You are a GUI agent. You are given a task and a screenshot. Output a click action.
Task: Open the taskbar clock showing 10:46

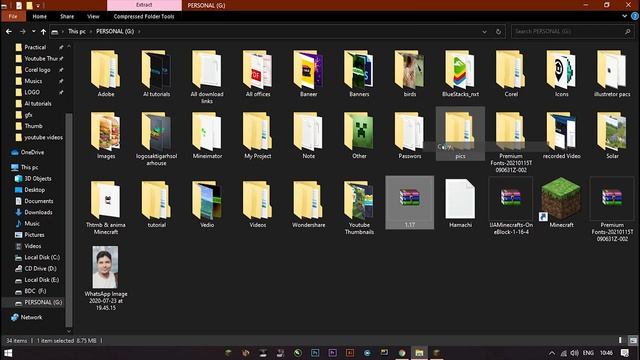click(x=606, y=353)
